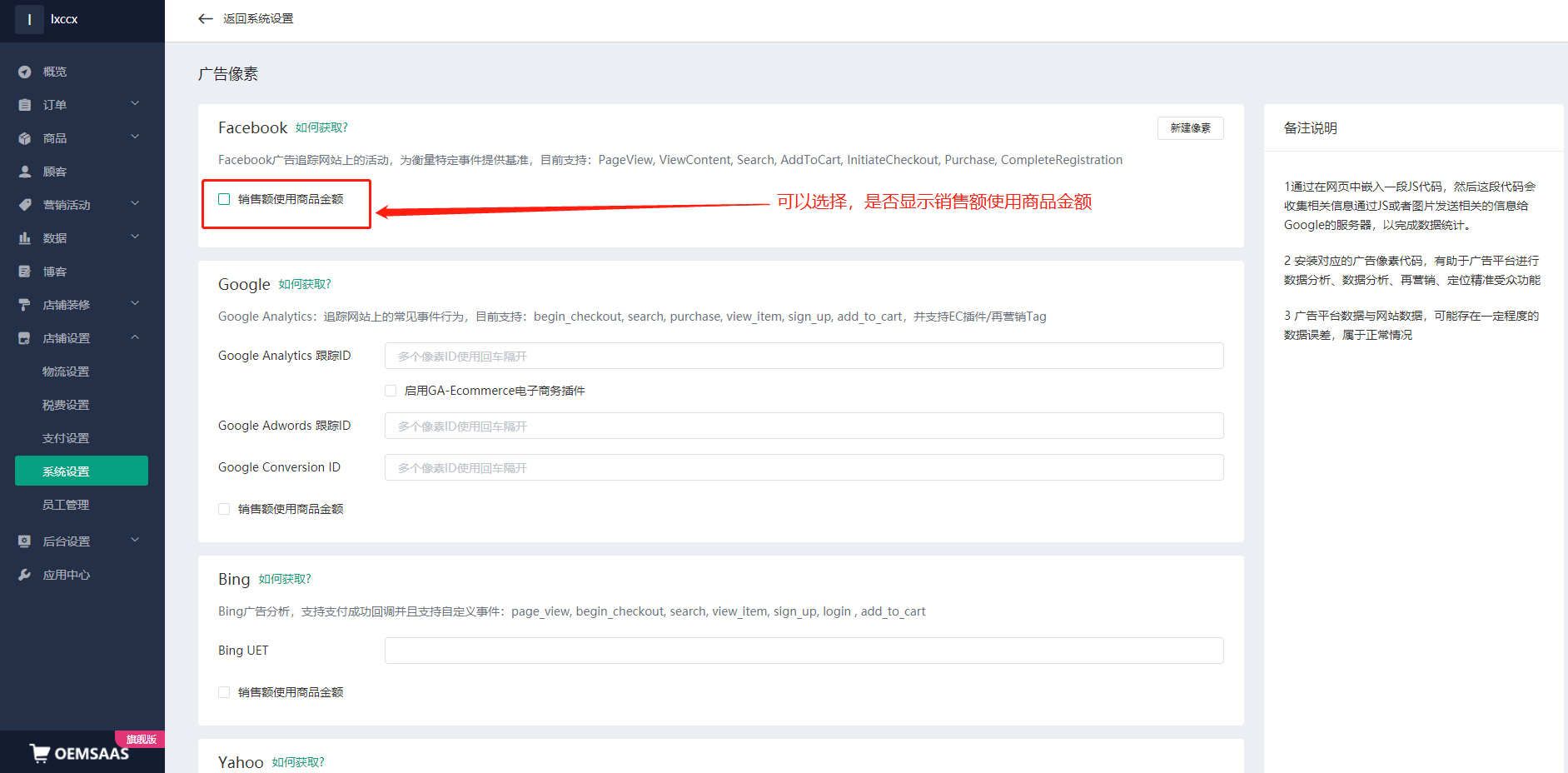Click the lxccx store avatar icon

(x=29, y=19)
